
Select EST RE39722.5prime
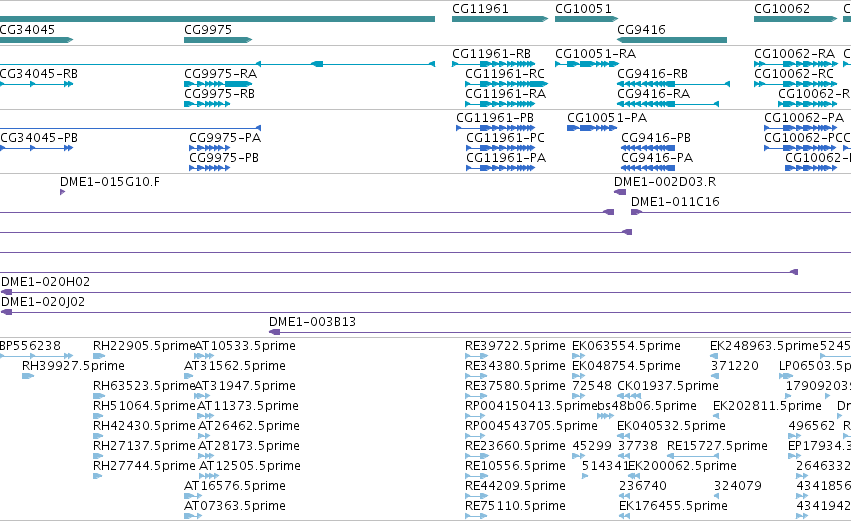516,346
